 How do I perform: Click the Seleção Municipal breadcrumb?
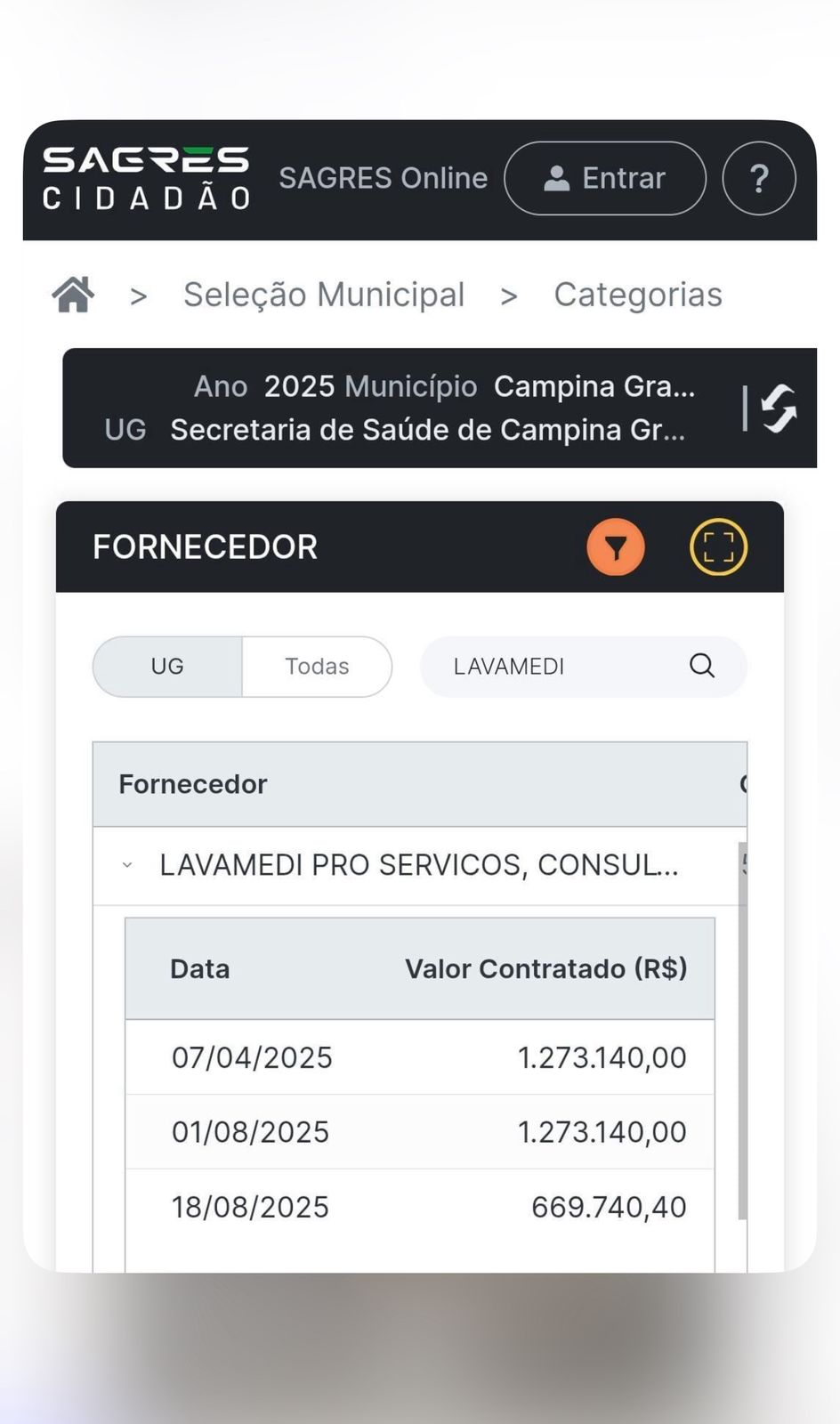coord(324,295)
